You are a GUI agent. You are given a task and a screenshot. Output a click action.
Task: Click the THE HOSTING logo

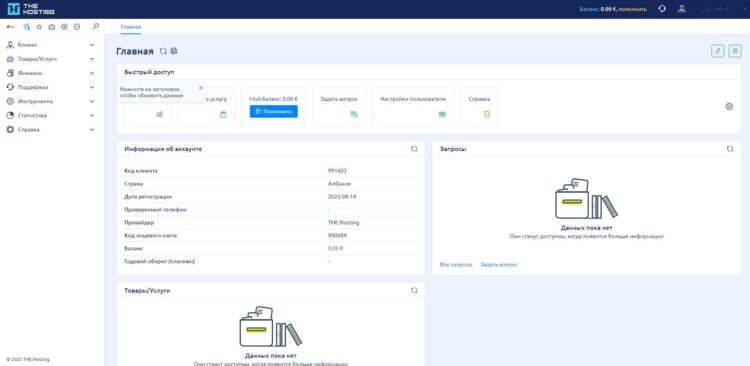(x=31, y=9)
